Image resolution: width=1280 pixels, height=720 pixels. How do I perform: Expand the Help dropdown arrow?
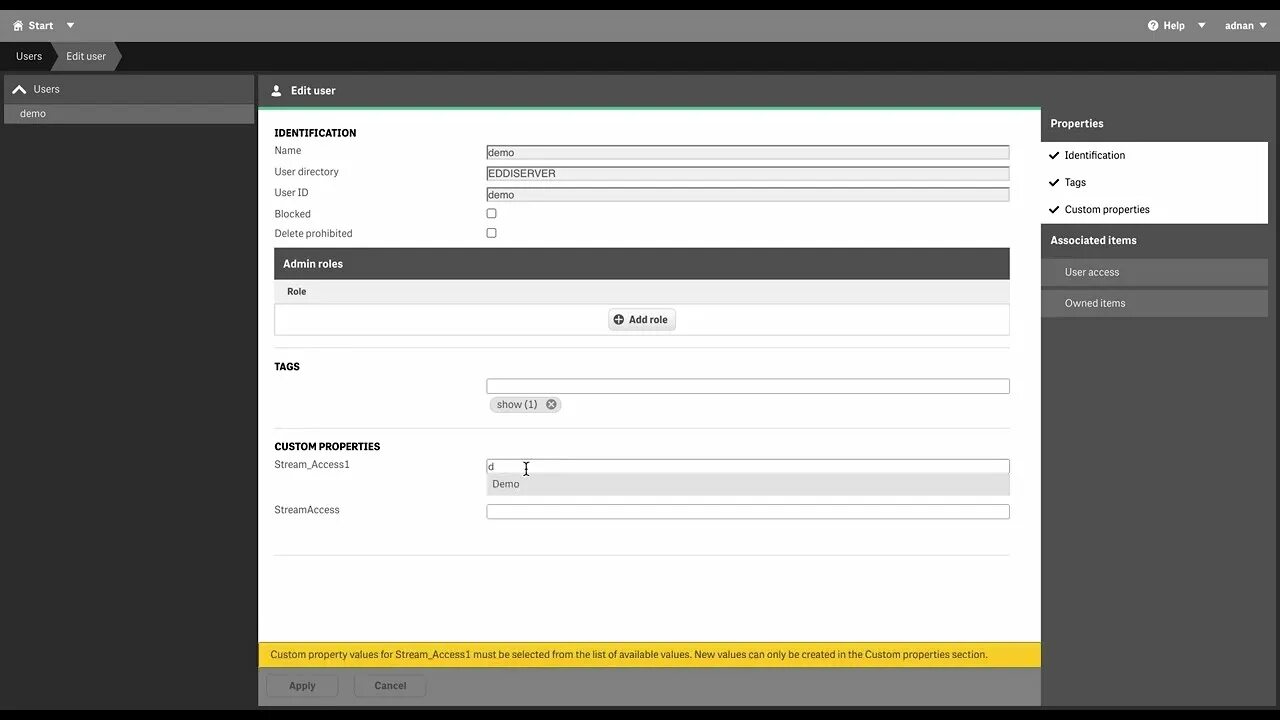coord(1202,26)
